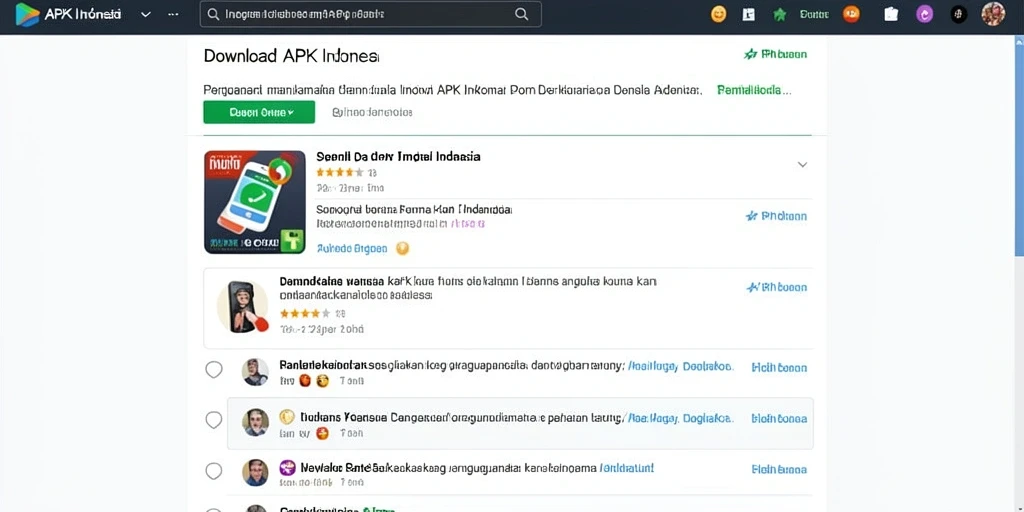Click the magnifier icon at search field's left
This screenshot has height=512, width=1024.
pyautogui.click(x=212, y=14)
